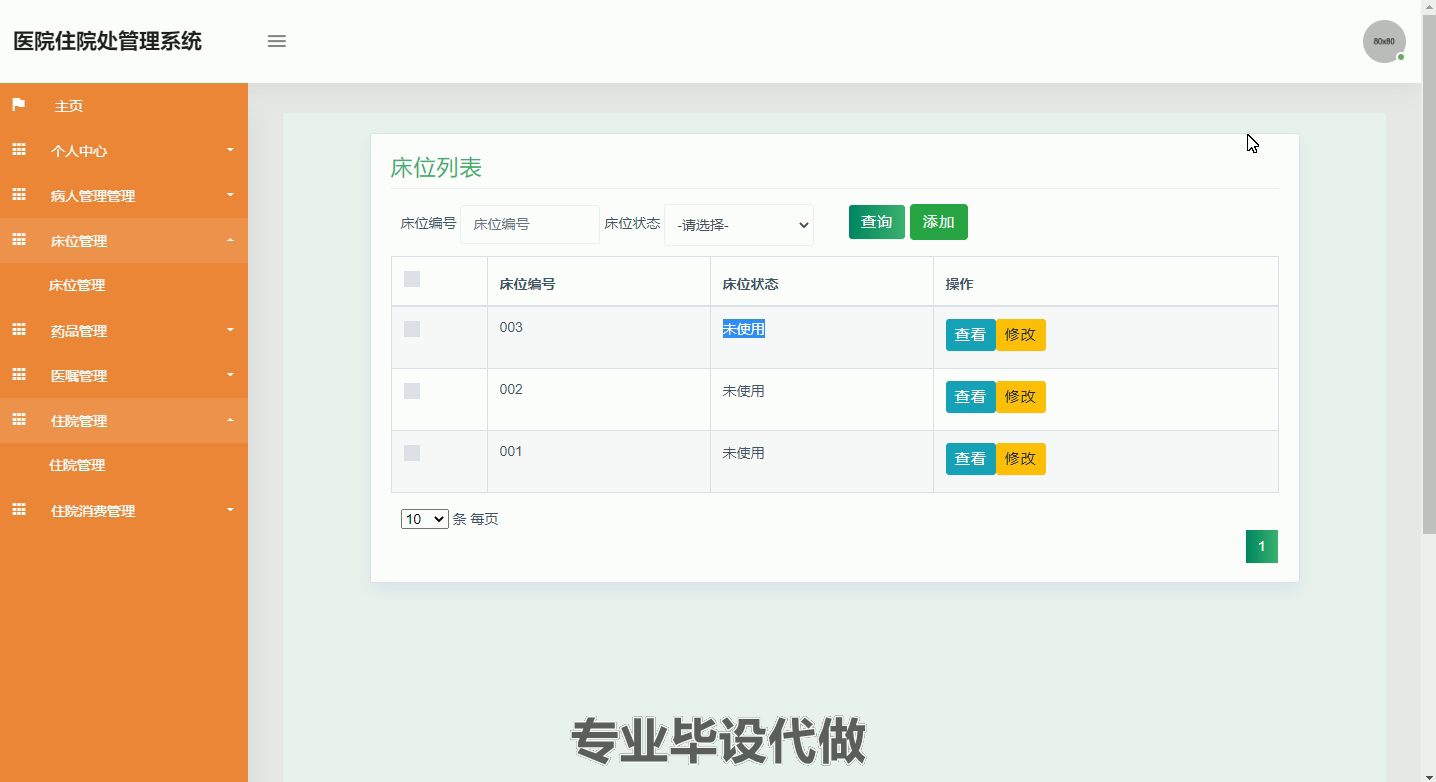Expand 病人管理管理 menu arrow
This screenshot has height=782, width=1436.
click(230, 195)
